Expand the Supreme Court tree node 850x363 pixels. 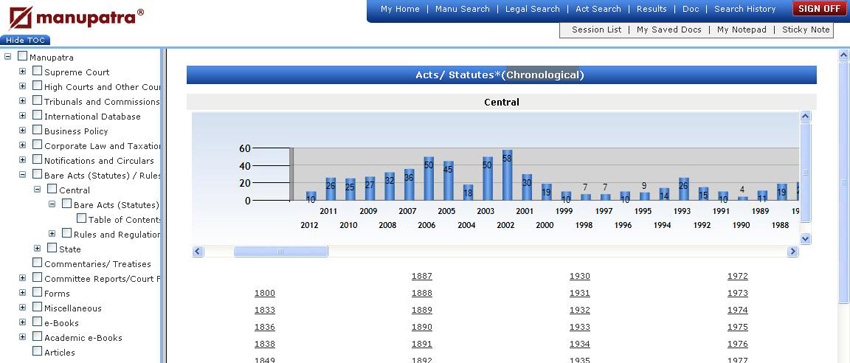pos(22,72)
